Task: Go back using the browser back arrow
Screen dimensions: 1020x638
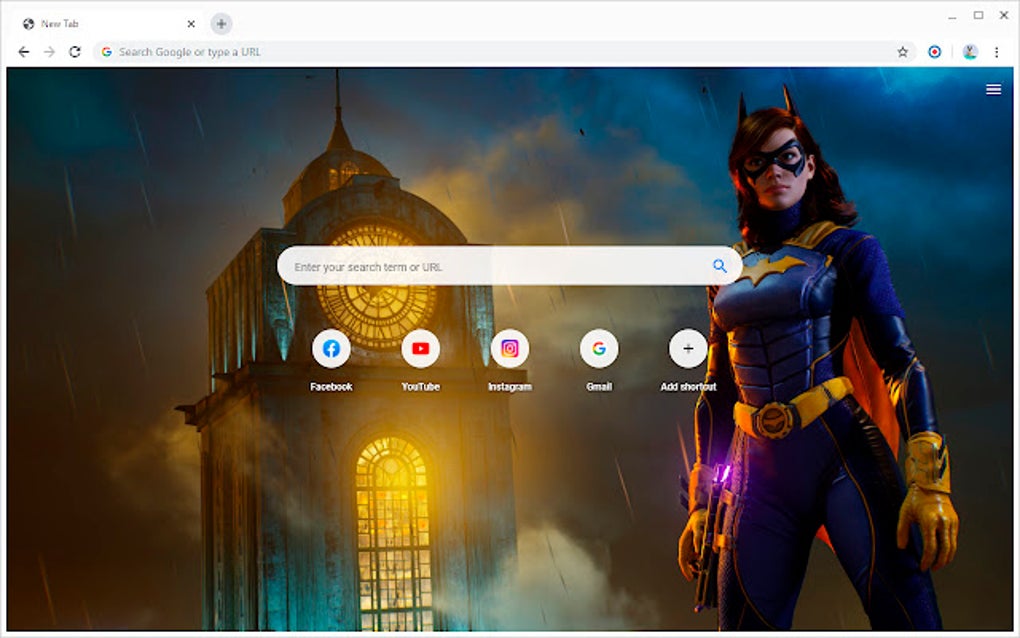Action: [23, 52]
